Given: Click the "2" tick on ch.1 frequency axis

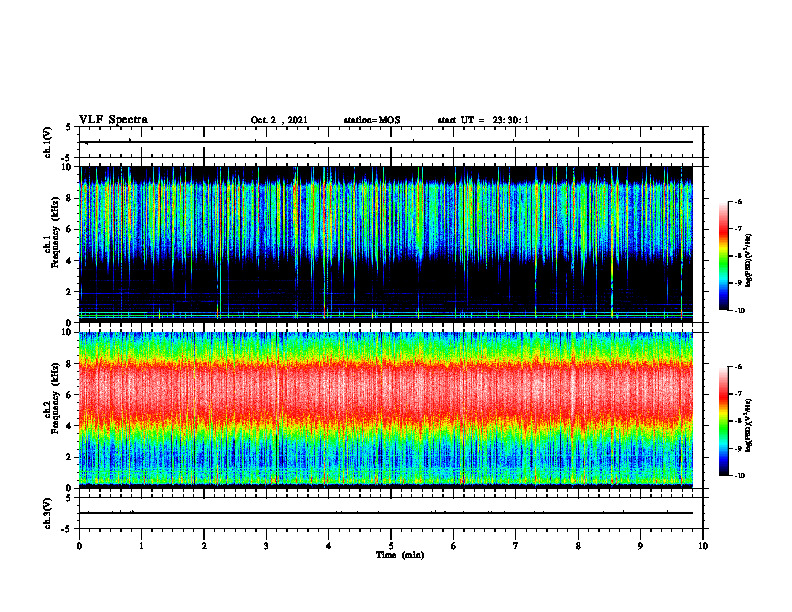Looking at the screenshot, I should pyautogui.click(x=70, y=292).
